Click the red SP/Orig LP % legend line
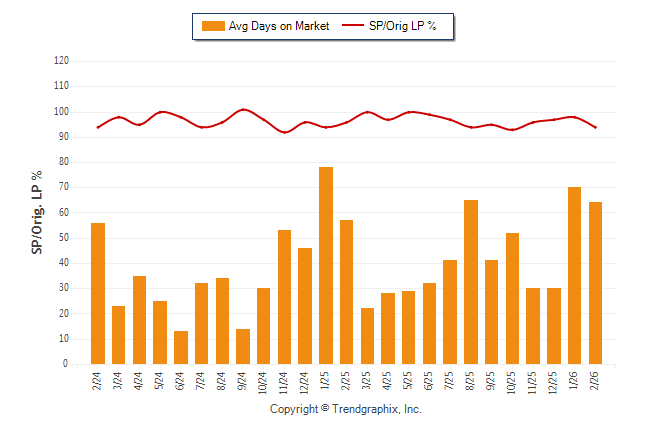This screenshot has height=434, width=646. (x=356, y=26)
